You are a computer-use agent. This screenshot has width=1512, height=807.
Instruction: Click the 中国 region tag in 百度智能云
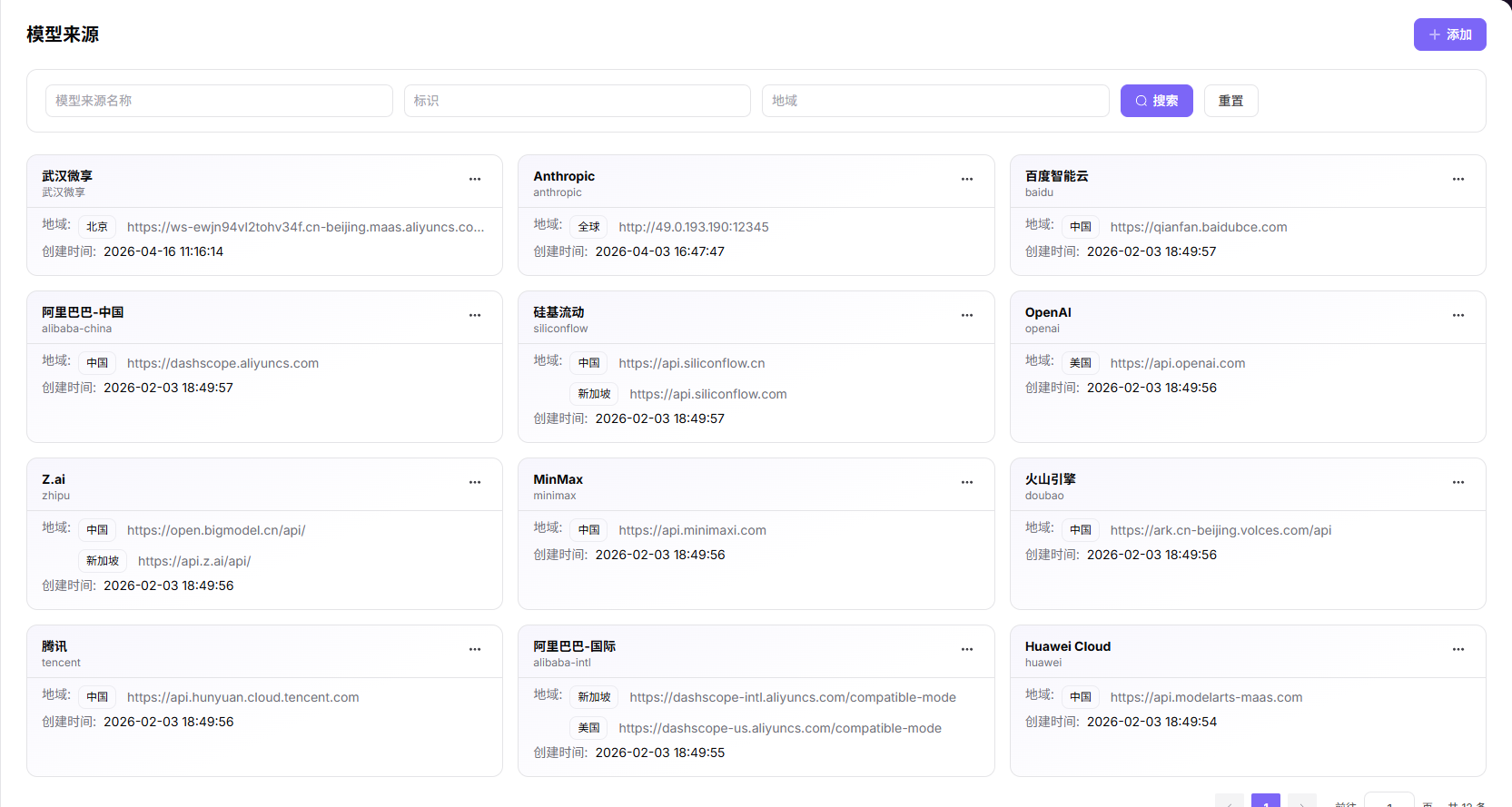tap(1081, 227)
